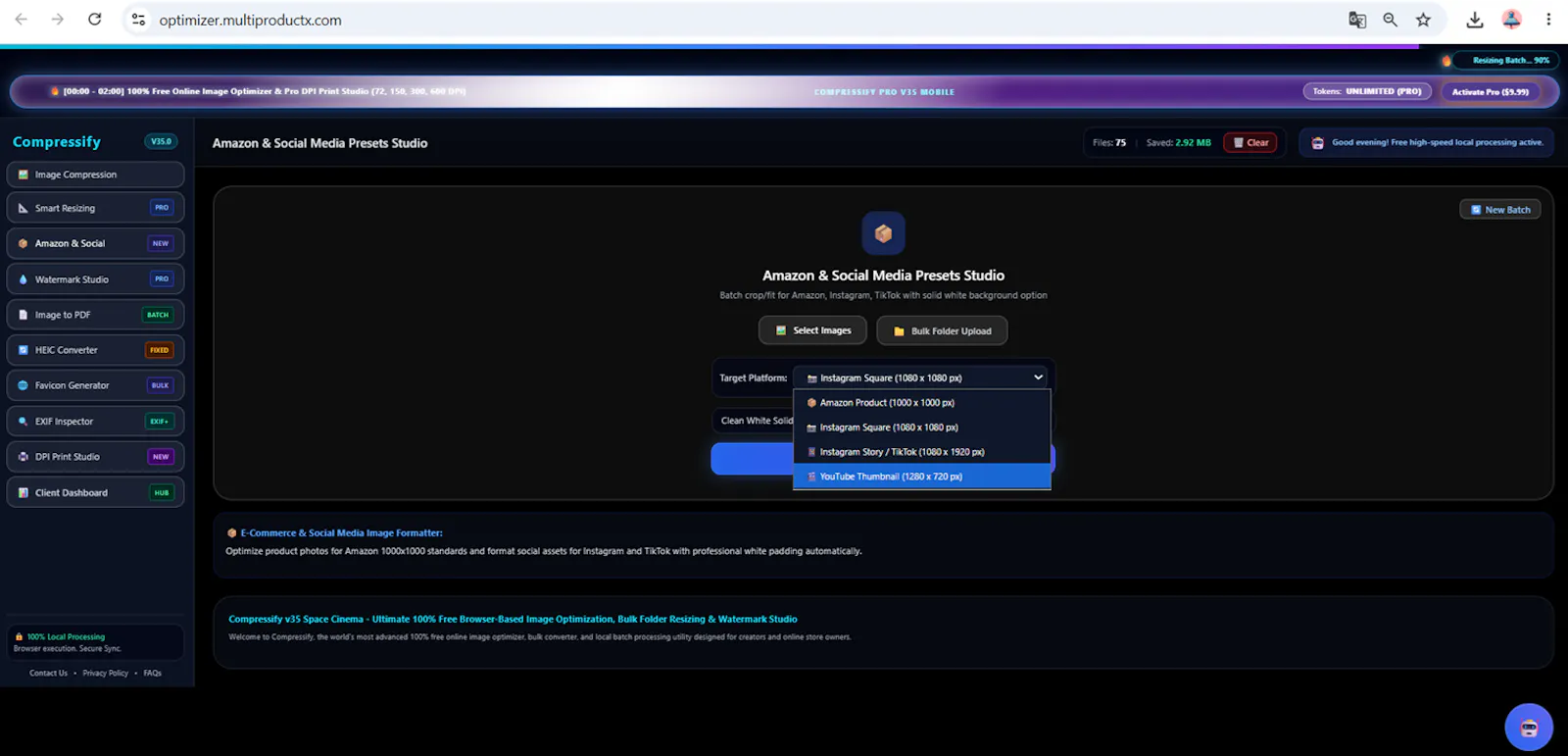Image resolution: width=1568 pixels, height=756 pixels.
Task: Open the Client Dashboard
Action: tap(95, 492)
